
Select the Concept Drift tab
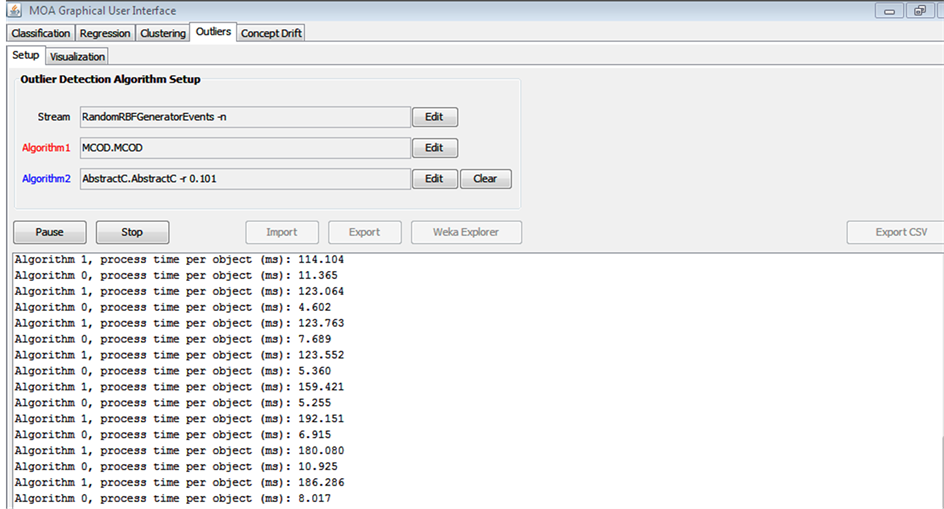coord(271,33)
